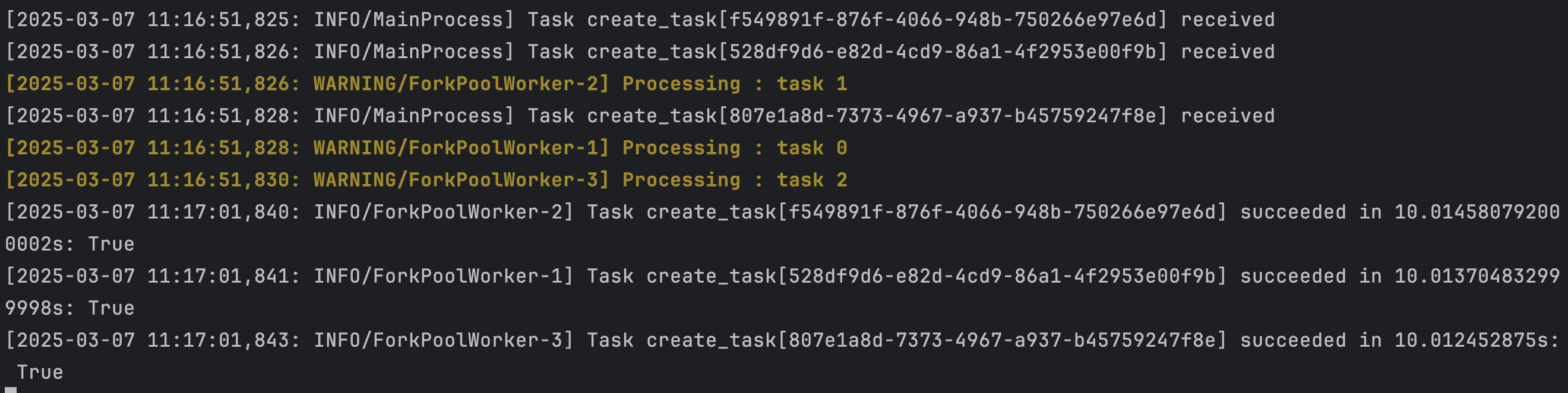Click INFO/MainProcess label on second line

point(409,52)
